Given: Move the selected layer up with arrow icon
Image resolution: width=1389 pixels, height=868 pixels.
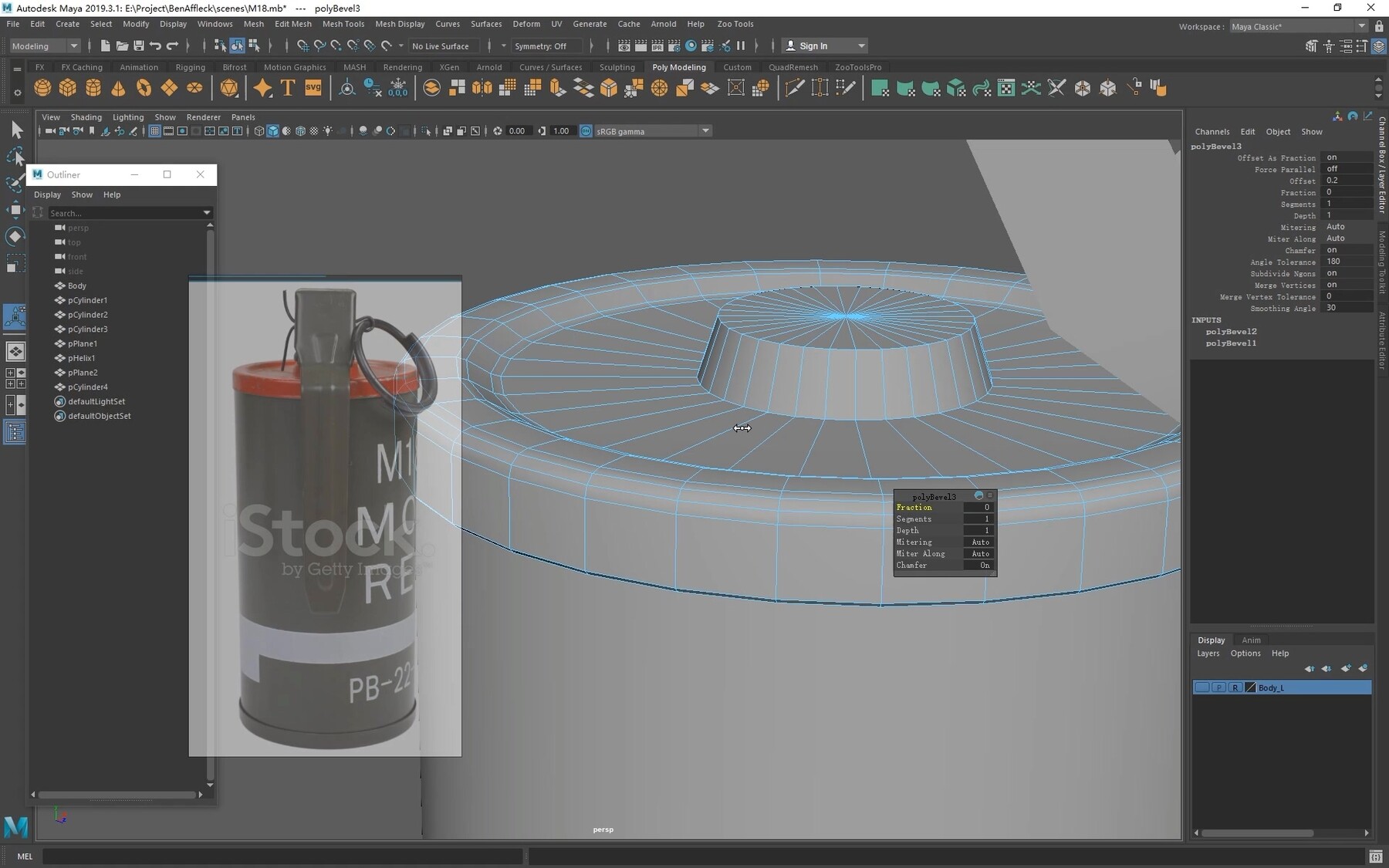Looking at the screenshot, I should click(1309, 668).
